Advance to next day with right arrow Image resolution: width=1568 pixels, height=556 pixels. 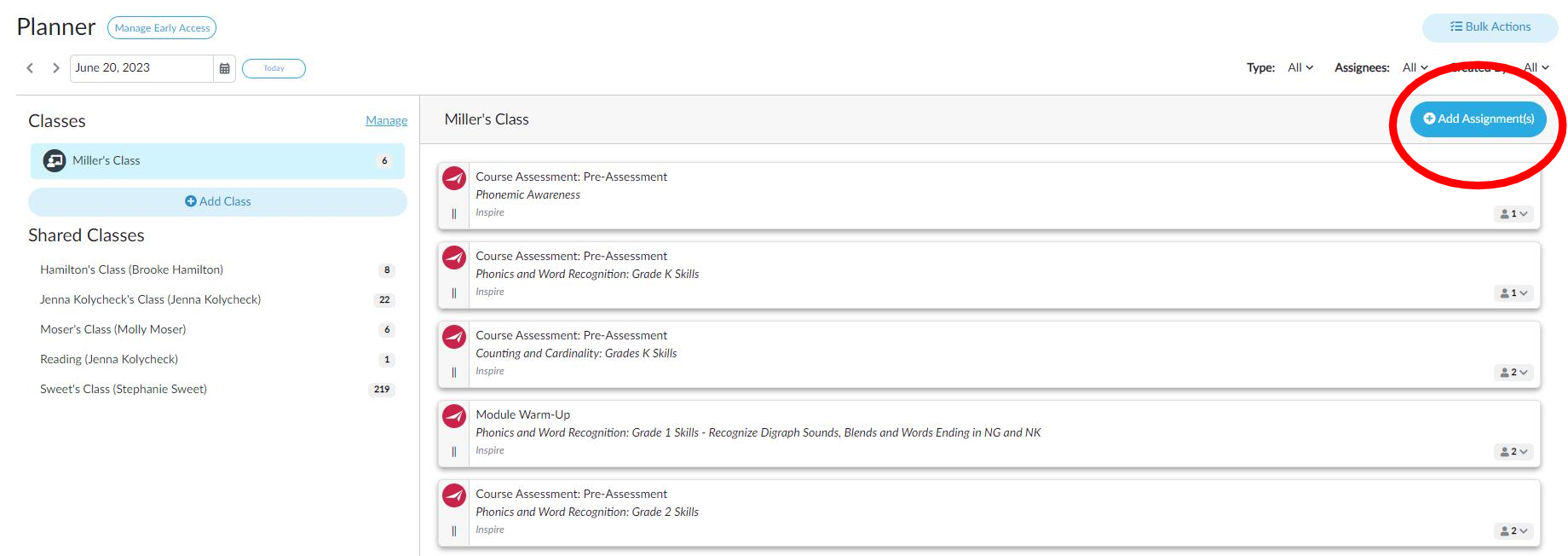[56, 68]
